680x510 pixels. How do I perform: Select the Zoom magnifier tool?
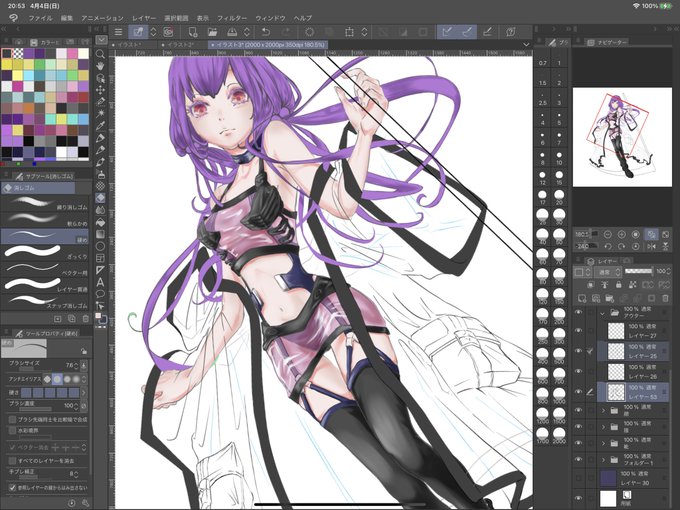click(100, 54)
